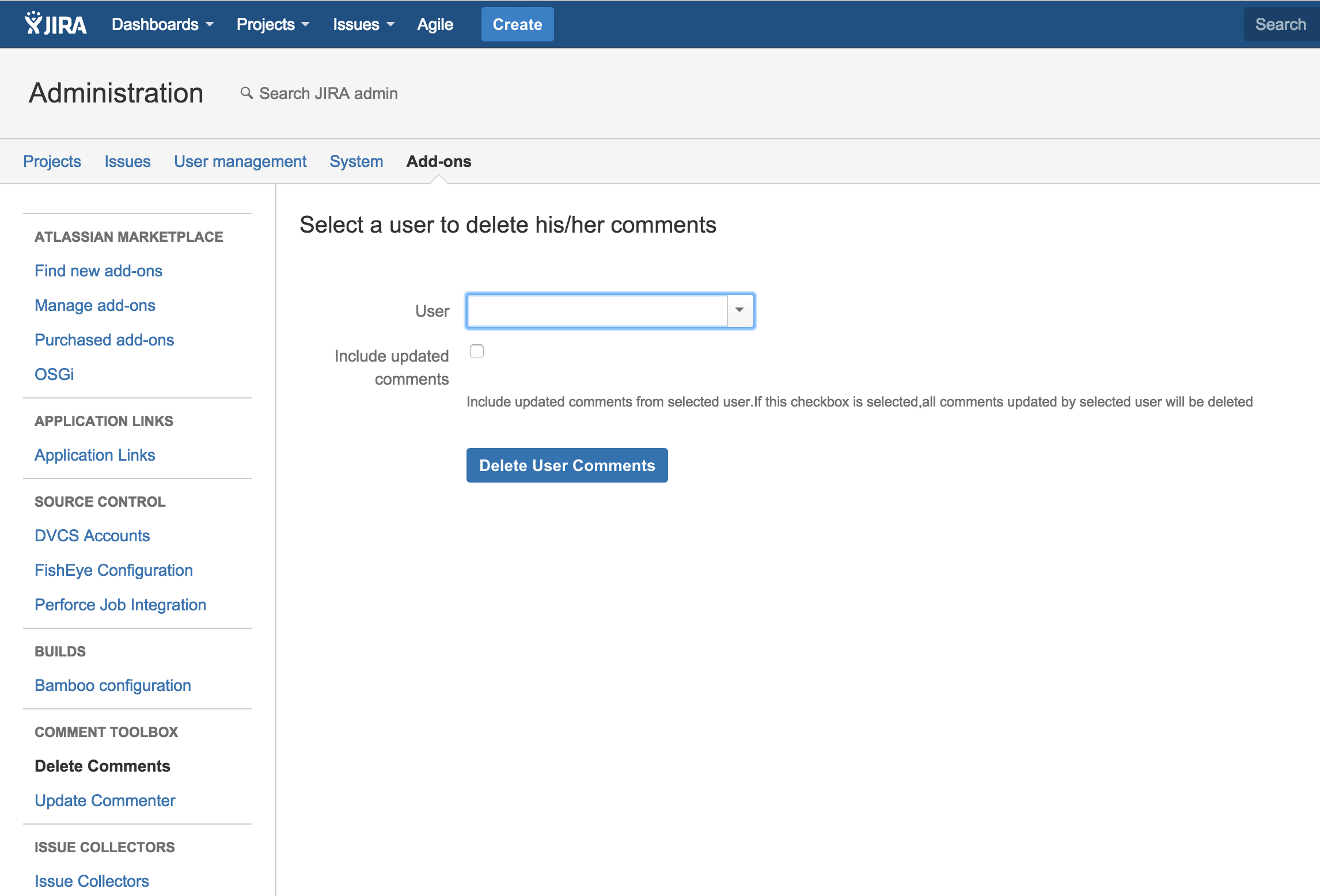This screenshot has width=1320, height=896.
Task: Open the Dashboards dropdown menu
Action: coord(162,24)
